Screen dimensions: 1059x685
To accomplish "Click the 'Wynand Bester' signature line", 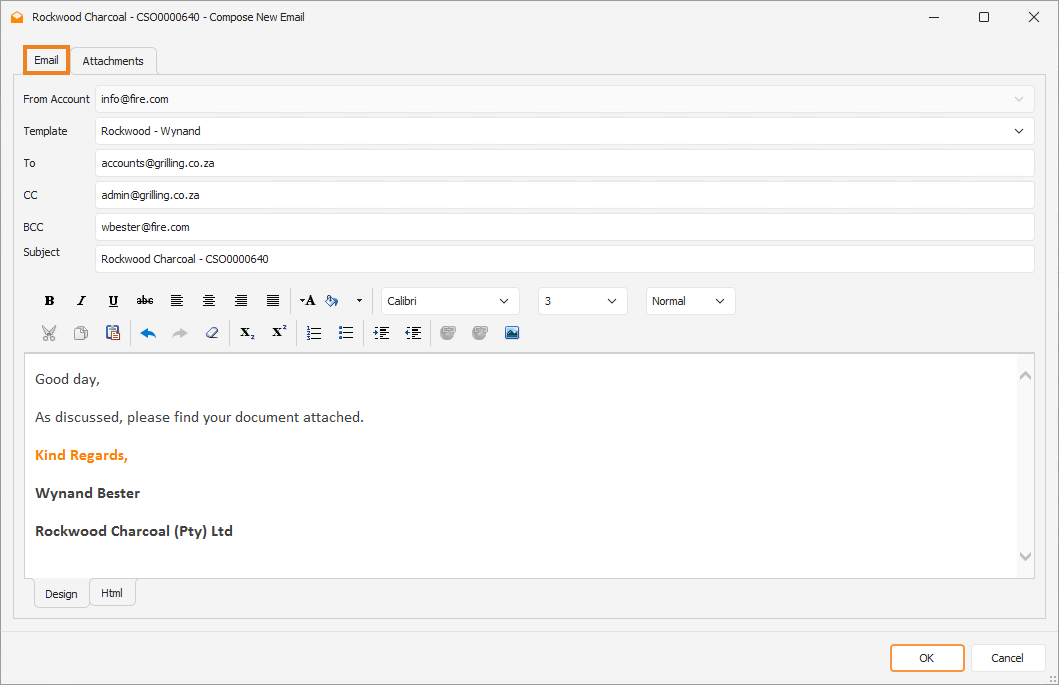I will click(88, 493).
